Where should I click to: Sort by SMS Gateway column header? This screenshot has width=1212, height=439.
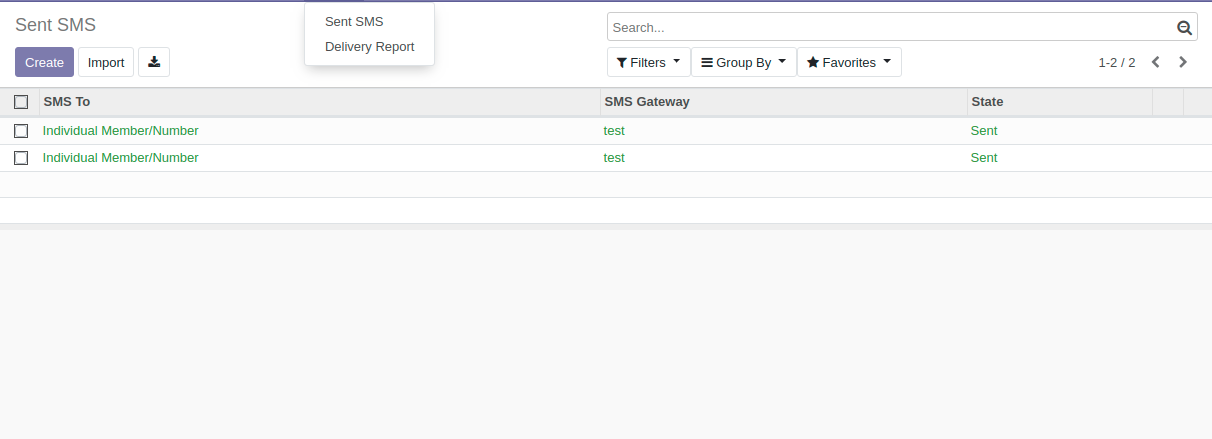tap(647, 102)
